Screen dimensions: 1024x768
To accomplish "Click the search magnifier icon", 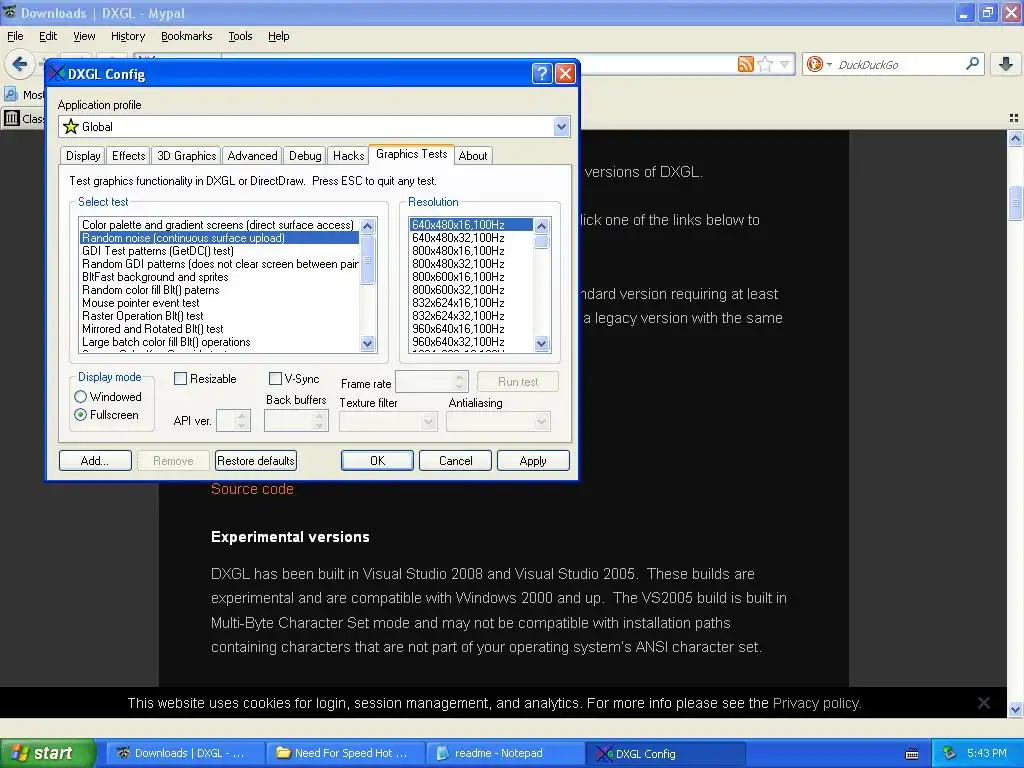I will tap(972, 64).
